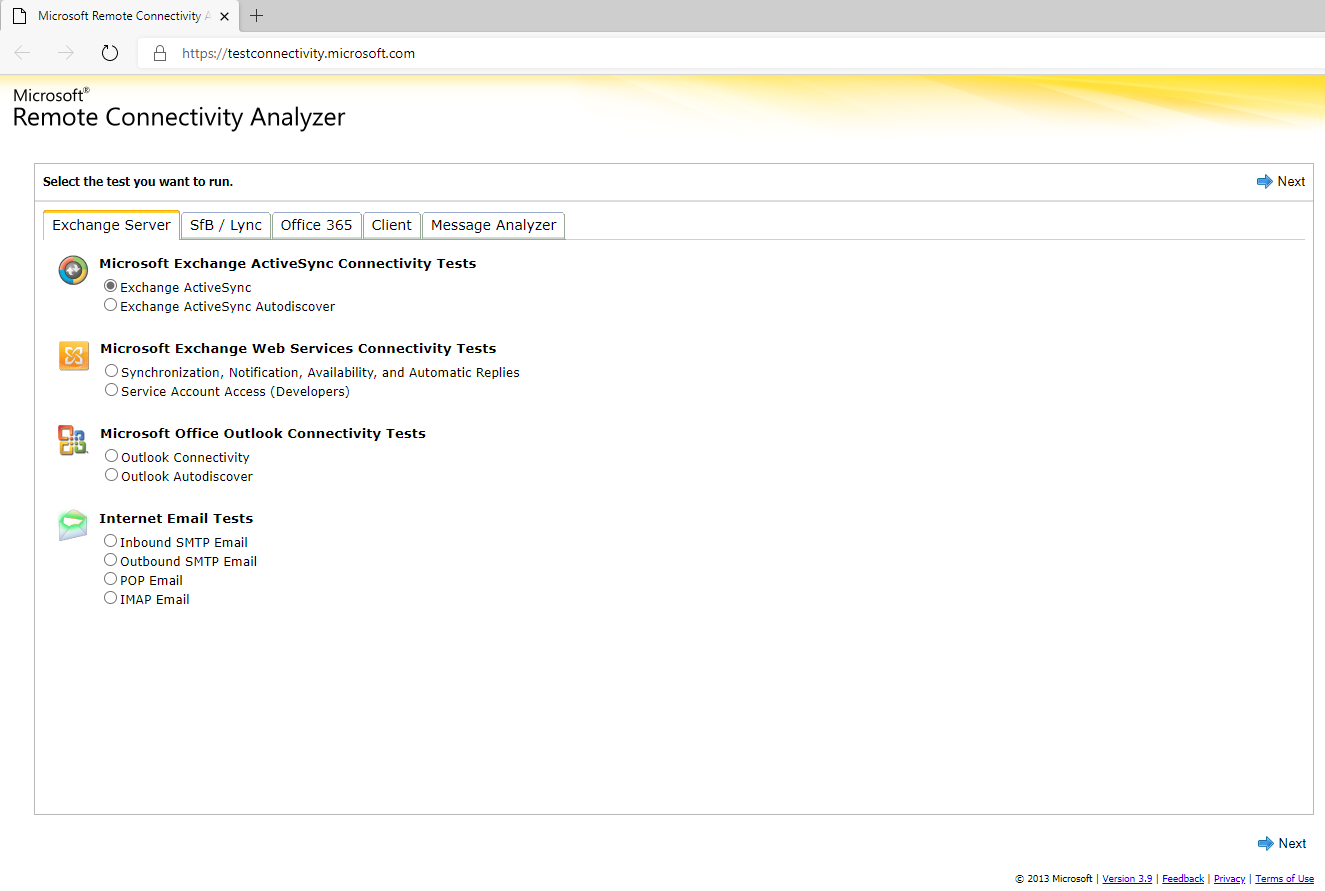Select the Microsoft Remote Connectivity browser tab

120,16
